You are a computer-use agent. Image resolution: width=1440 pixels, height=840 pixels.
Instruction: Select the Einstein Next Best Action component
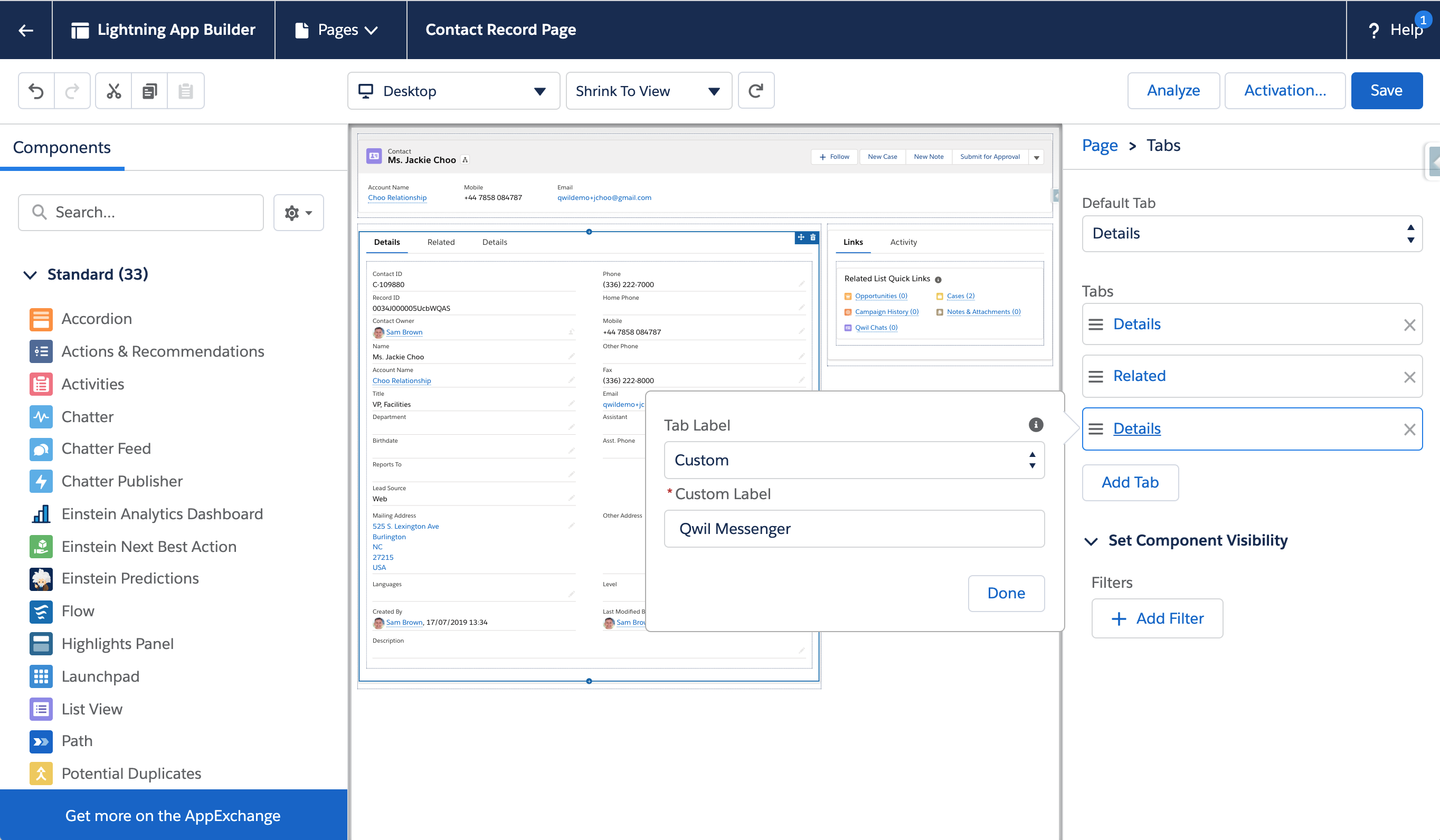[x=132, y=547]
